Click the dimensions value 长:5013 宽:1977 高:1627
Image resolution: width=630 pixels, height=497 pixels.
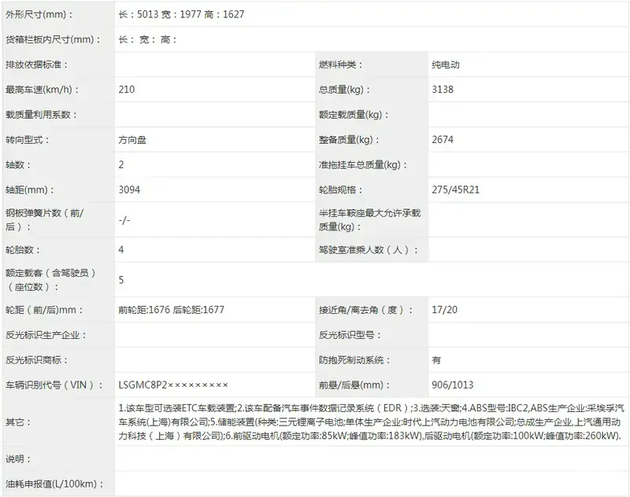(x=180, y=15)
